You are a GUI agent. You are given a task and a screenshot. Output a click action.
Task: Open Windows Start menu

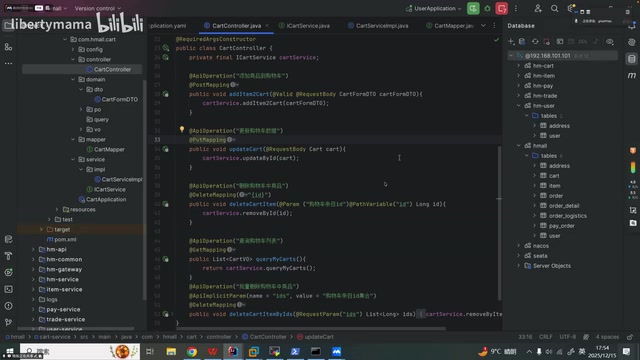click(9, 351)
